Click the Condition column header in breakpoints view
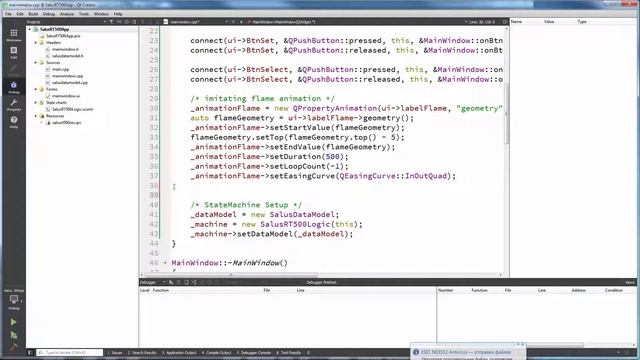640x360 pixels. [x=613, y=290]
